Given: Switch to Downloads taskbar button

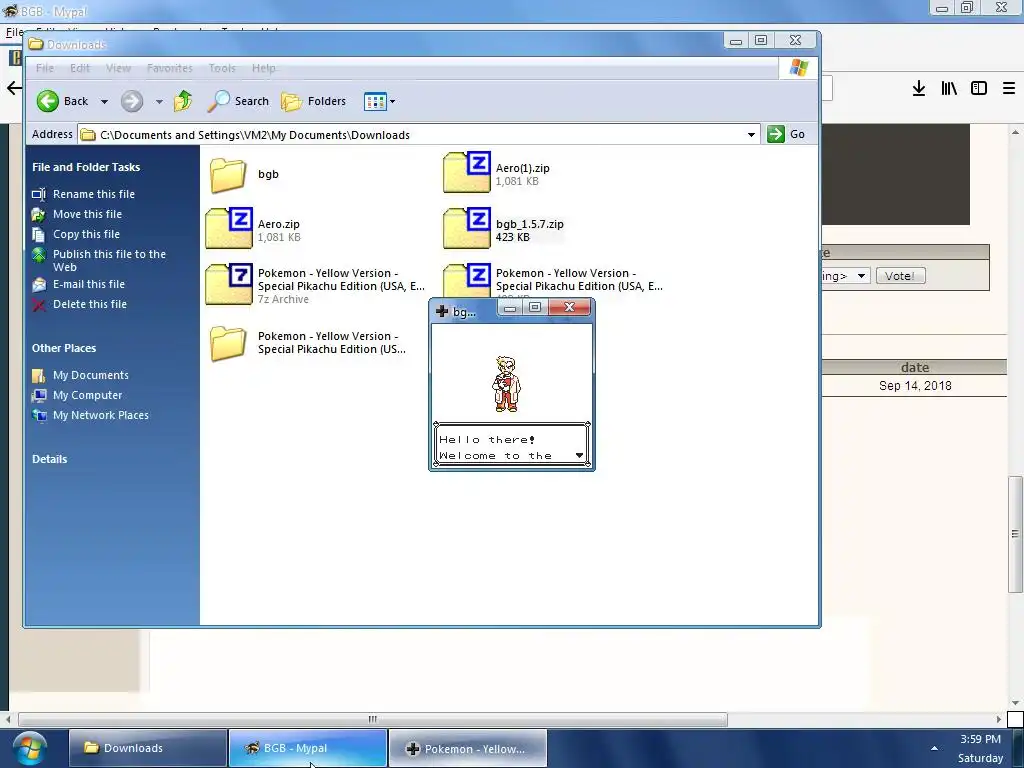Looking at the screenshot, I should (148, 748).
